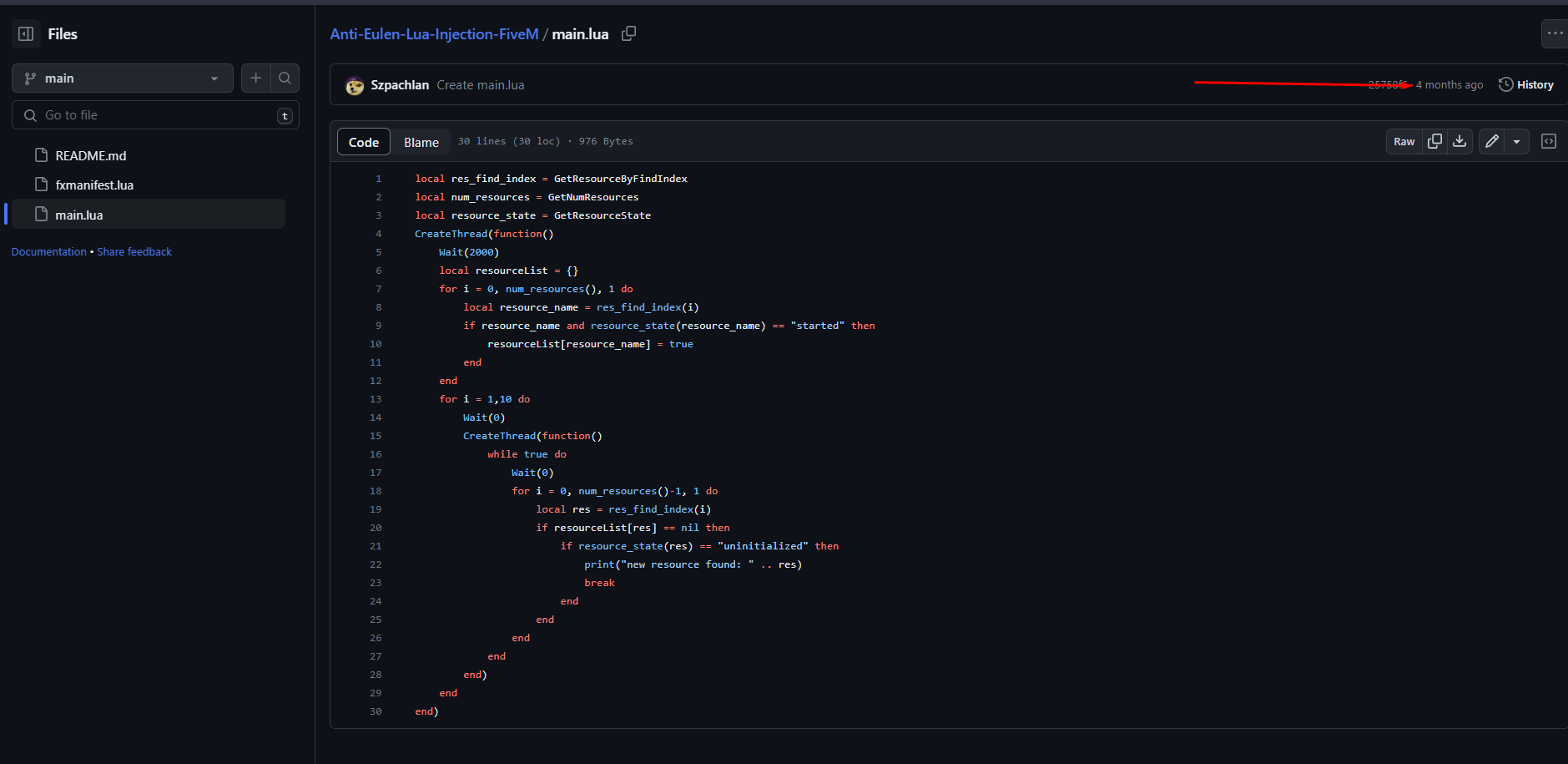Click the 'while true do' statement
Screen dimensions: 1568x764
point(527,454)
